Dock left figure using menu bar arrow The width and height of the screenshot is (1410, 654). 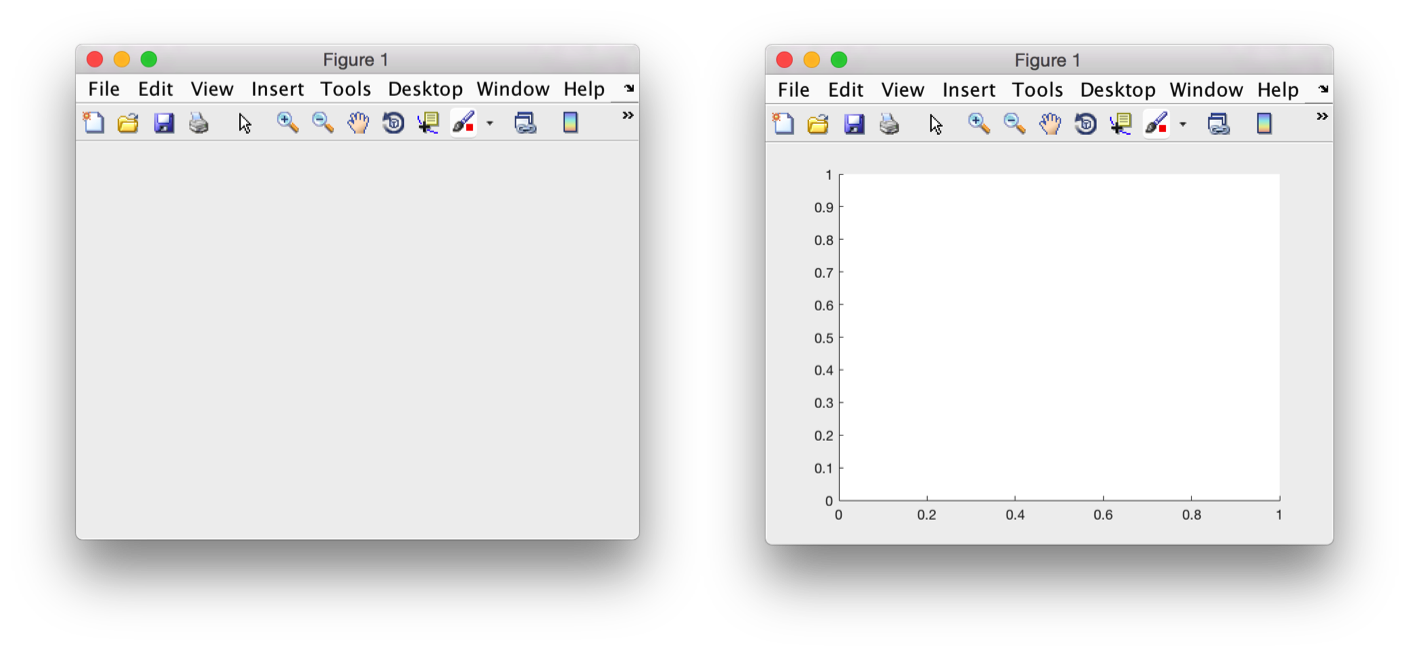click(629, 89)
